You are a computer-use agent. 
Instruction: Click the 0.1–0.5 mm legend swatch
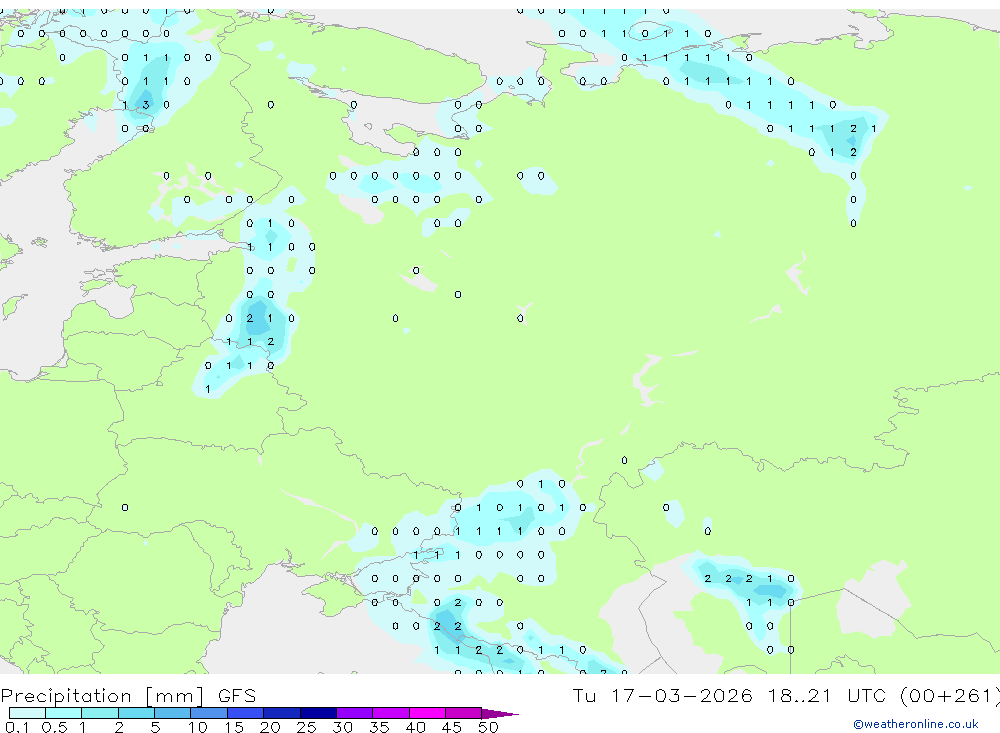point(27,713)
